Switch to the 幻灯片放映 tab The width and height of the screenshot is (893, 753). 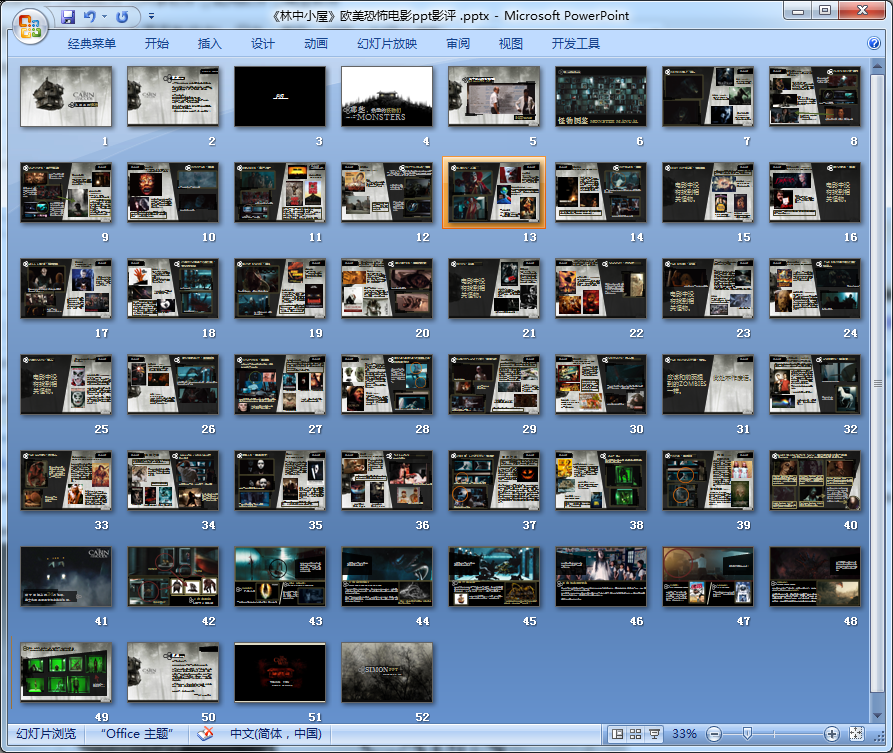387,44
